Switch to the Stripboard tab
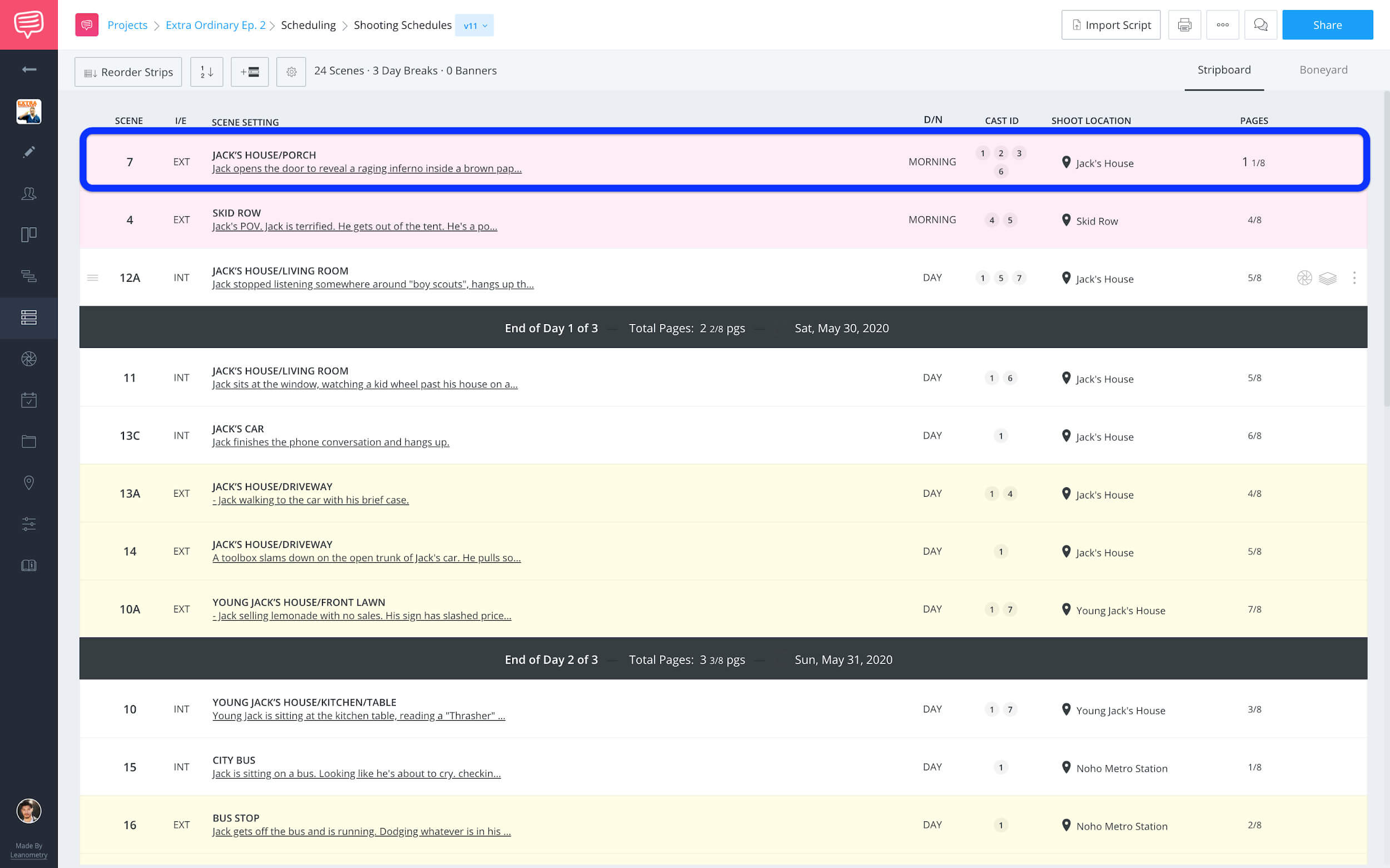Screen dimensions: 1390x868 tap(1224, 70)
